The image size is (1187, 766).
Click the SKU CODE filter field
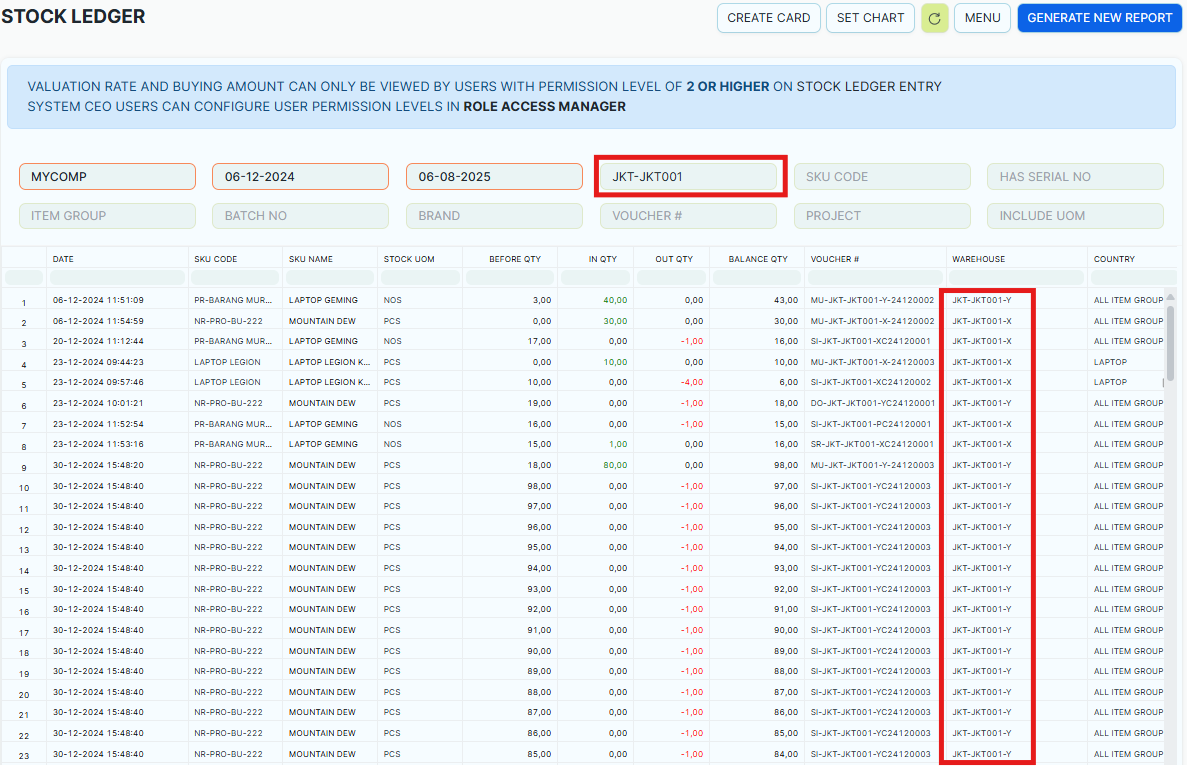pyautogui.click(x=882, y=176)
